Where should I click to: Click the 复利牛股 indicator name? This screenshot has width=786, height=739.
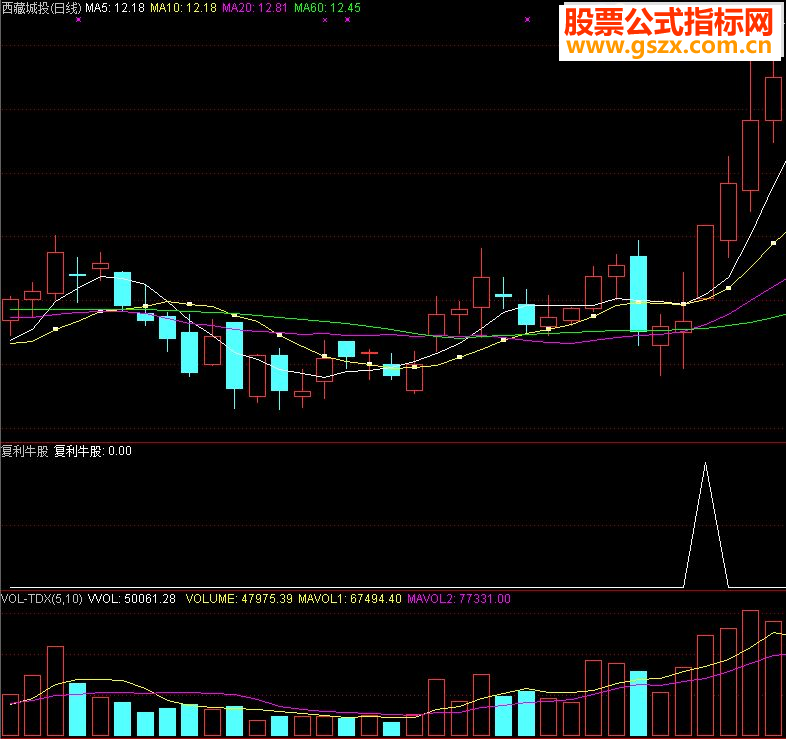[x=25, y=451]
